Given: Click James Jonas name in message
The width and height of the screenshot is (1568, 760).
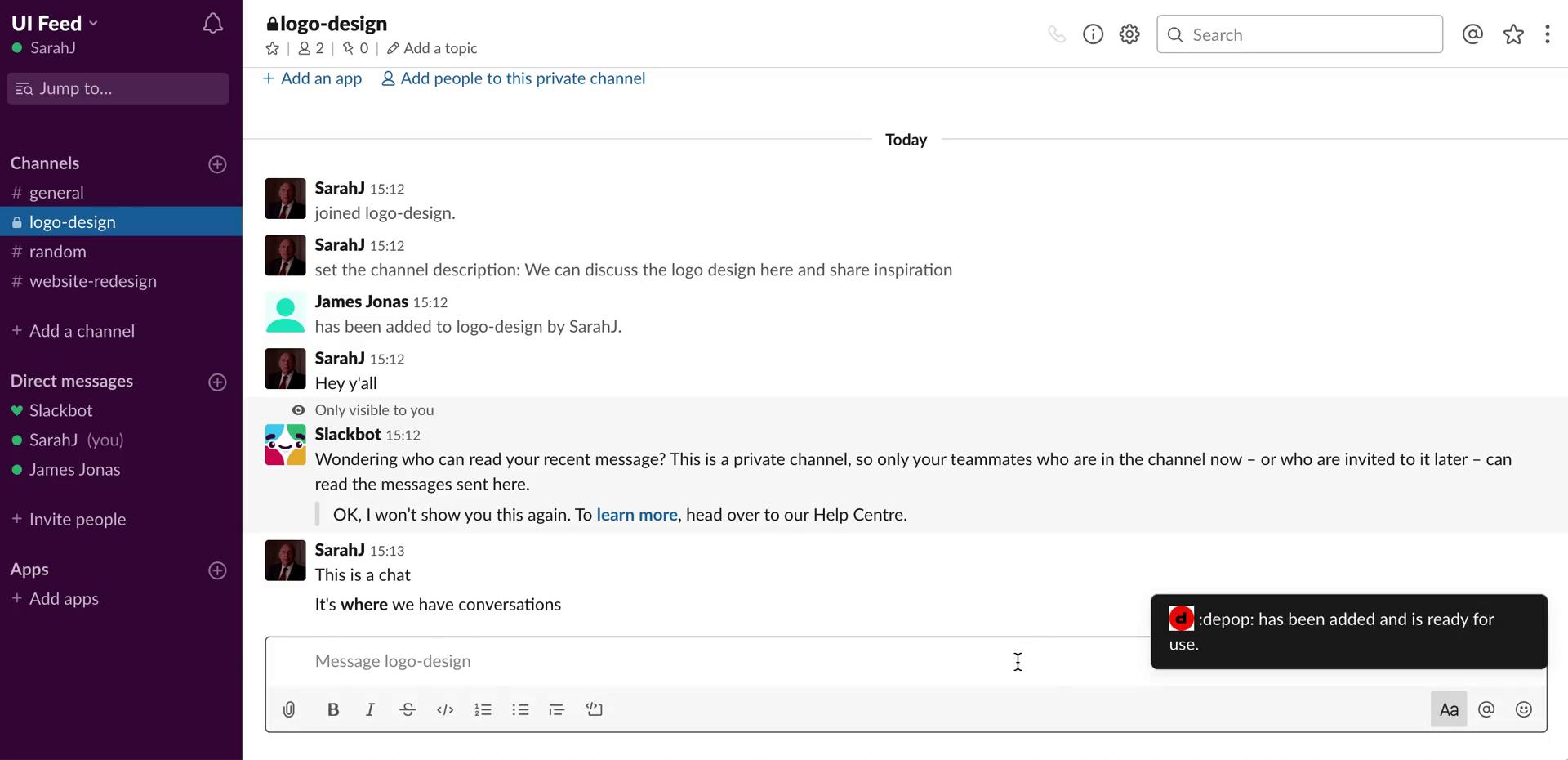Looking at the screenshot, I should (362, 302).
